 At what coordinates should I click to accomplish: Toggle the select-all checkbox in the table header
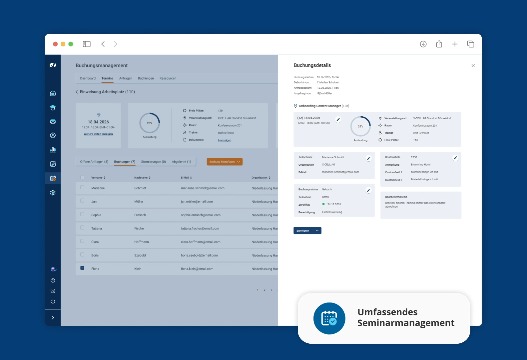[x=82, y=177]
